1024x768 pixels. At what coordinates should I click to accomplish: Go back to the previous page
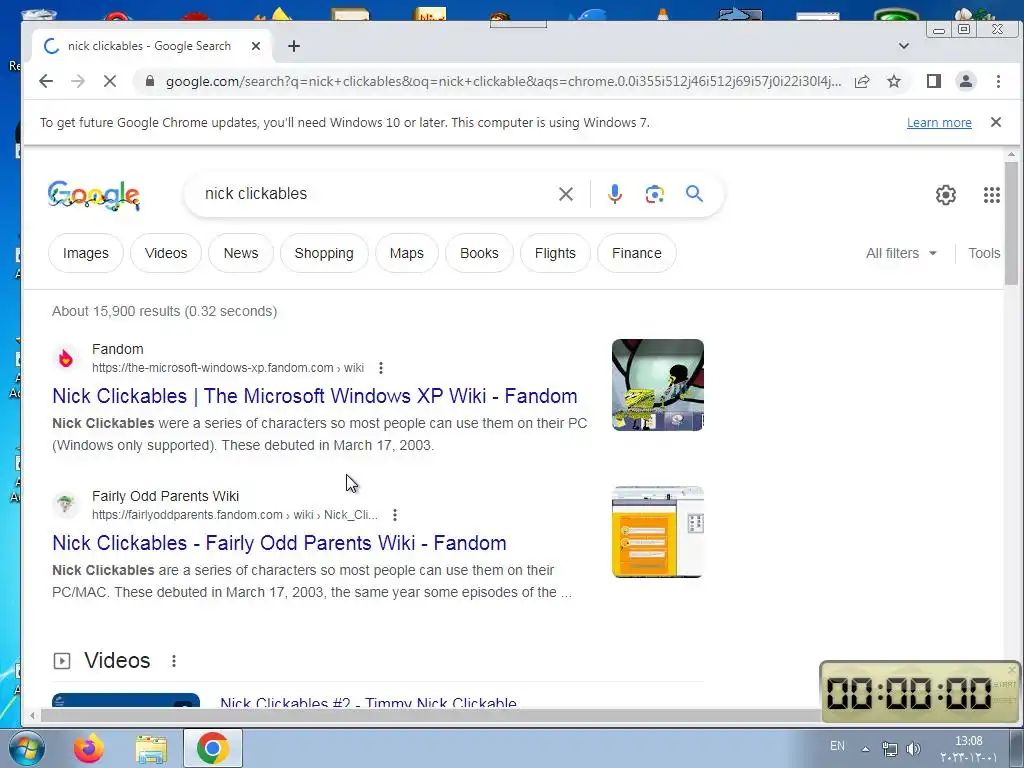[46, 81]
